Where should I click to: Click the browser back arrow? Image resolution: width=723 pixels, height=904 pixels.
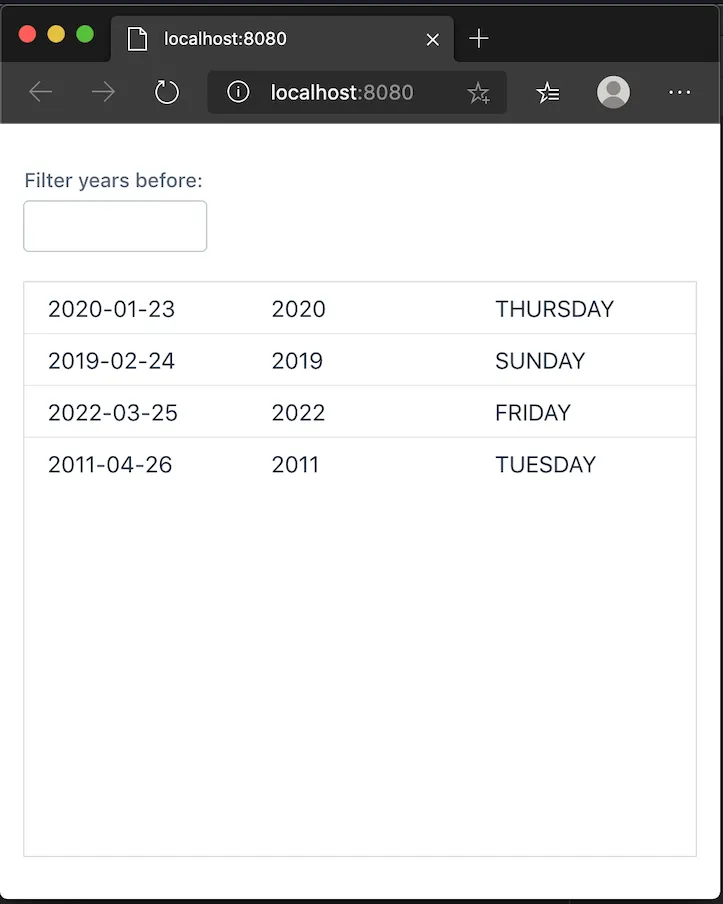tap(40, 93)
